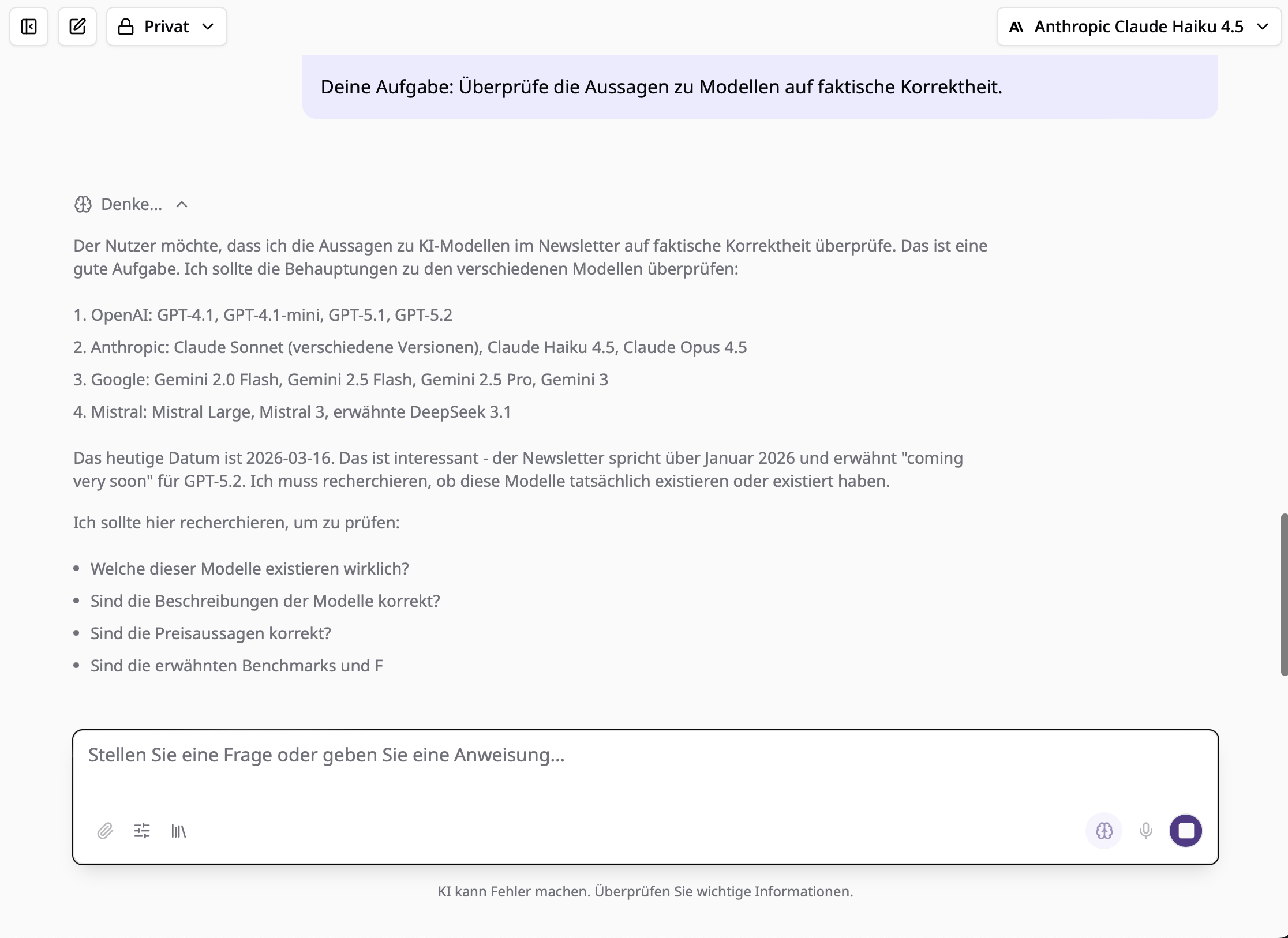Click the paperclip attach file icon
Viewport: 1288px width, 938px height.
point(105,831)
